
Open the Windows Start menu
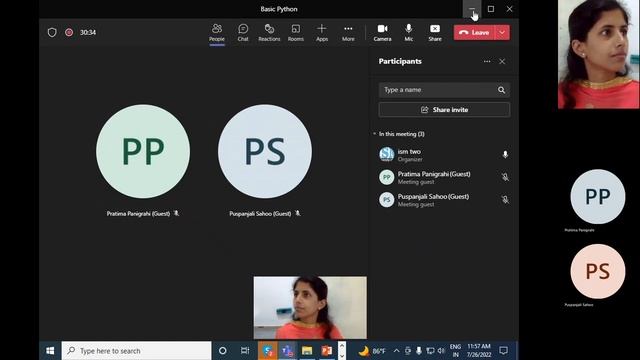tap(50, 351)
